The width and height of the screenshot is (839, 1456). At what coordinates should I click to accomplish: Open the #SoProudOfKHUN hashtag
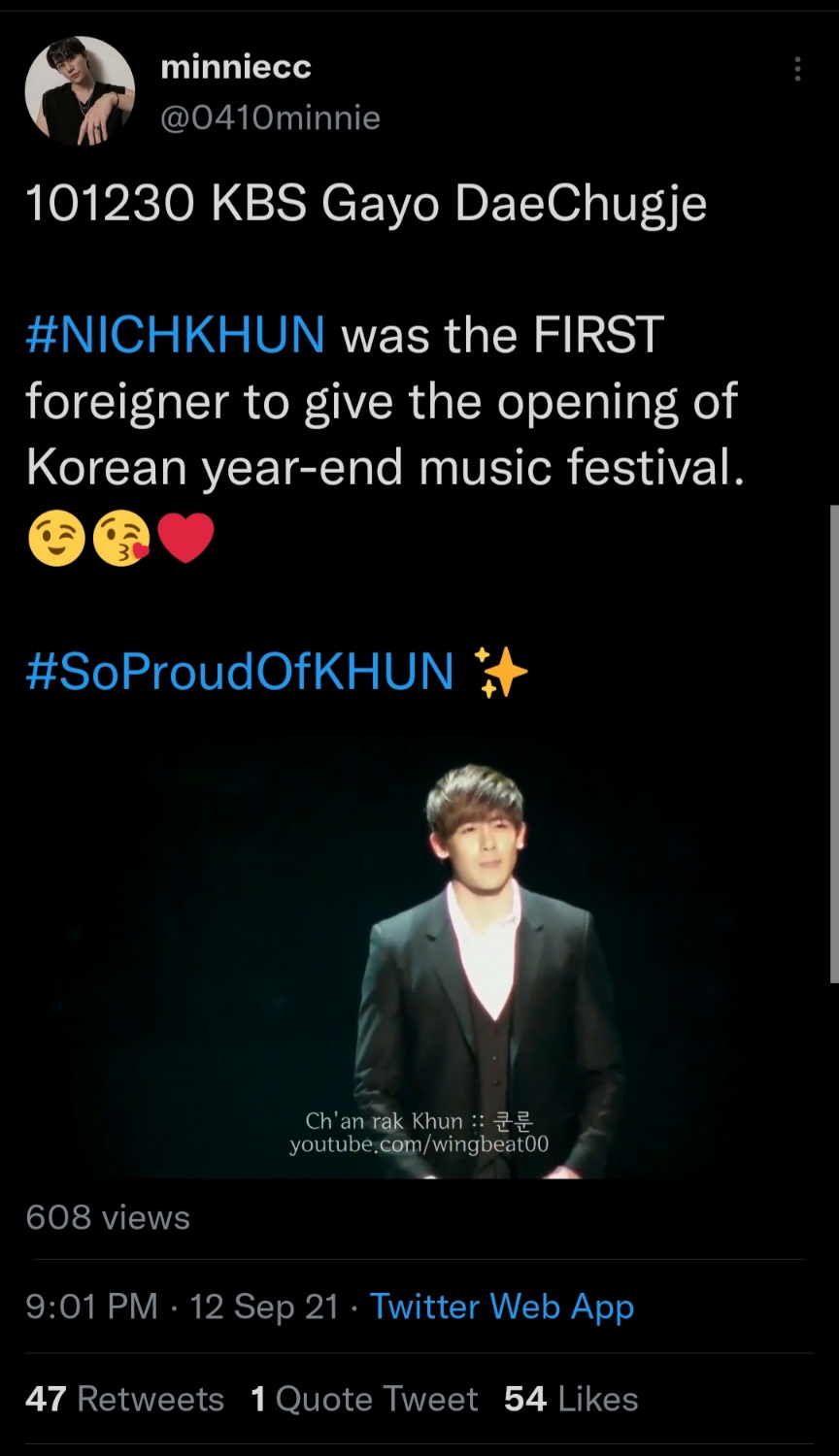point(240,672)
